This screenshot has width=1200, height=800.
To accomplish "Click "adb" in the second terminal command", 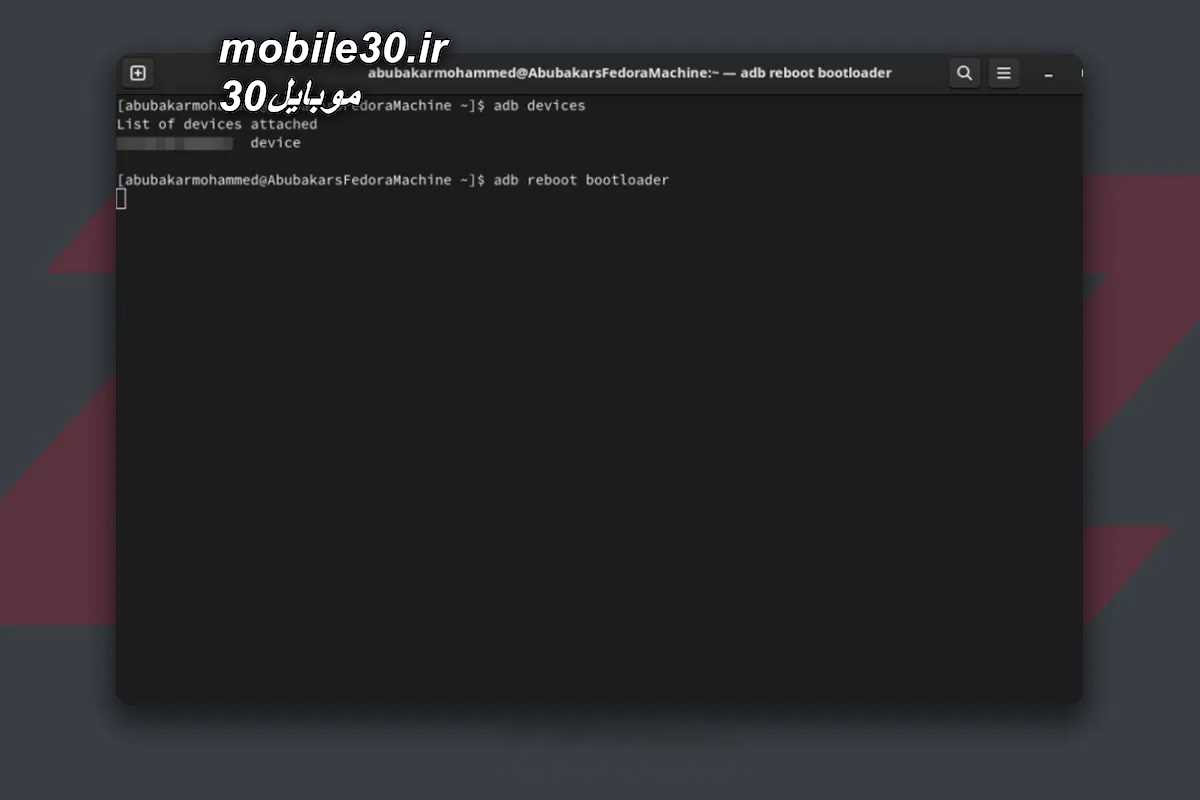I will coord(506,180).
